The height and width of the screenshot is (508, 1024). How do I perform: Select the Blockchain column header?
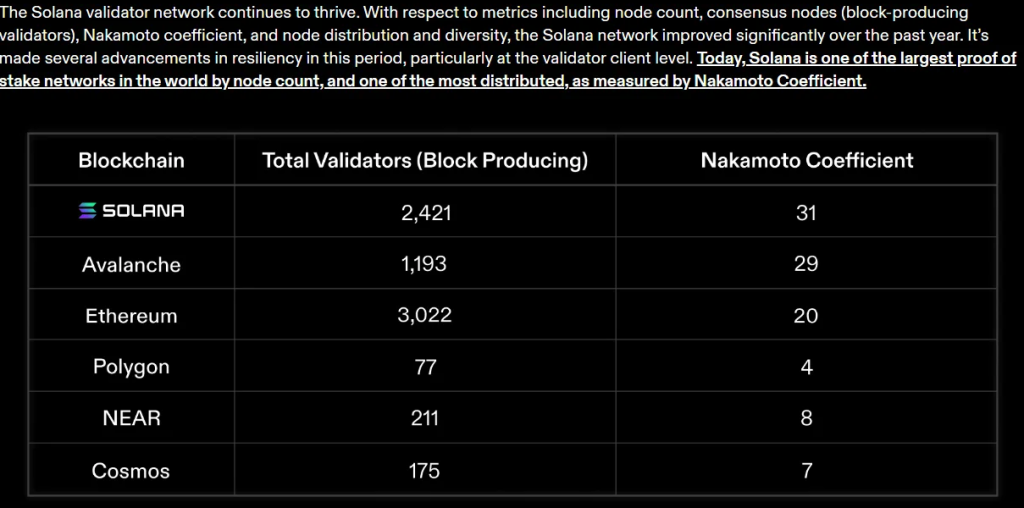[131, 161]
